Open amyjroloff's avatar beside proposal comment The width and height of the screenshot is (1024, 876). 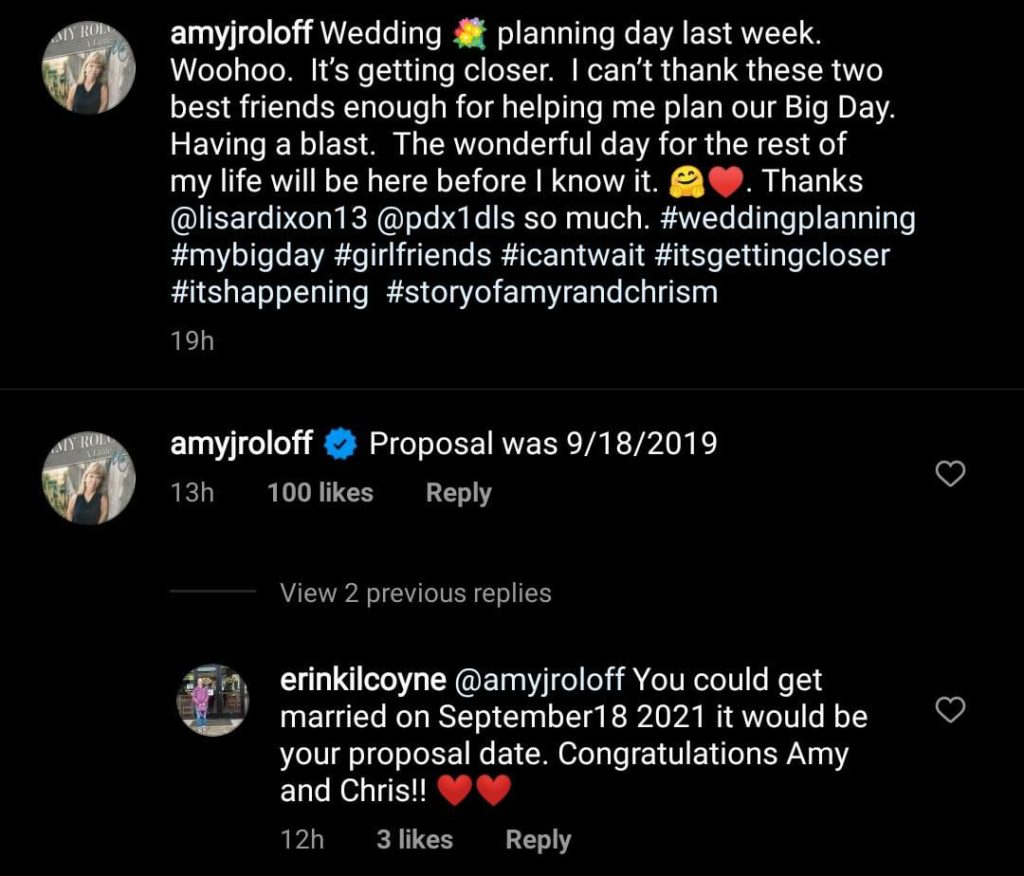(x=88, y=479)
